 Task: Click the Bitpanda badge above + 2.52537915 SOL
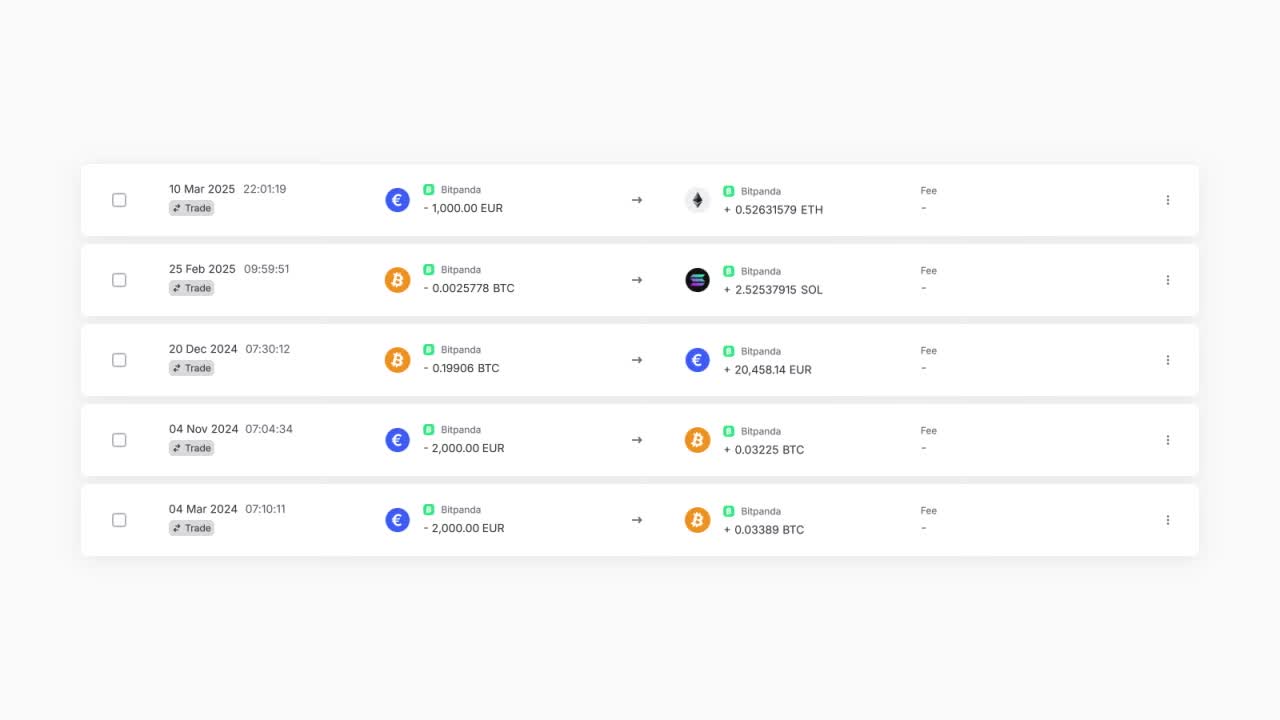[x=729, y=271]
